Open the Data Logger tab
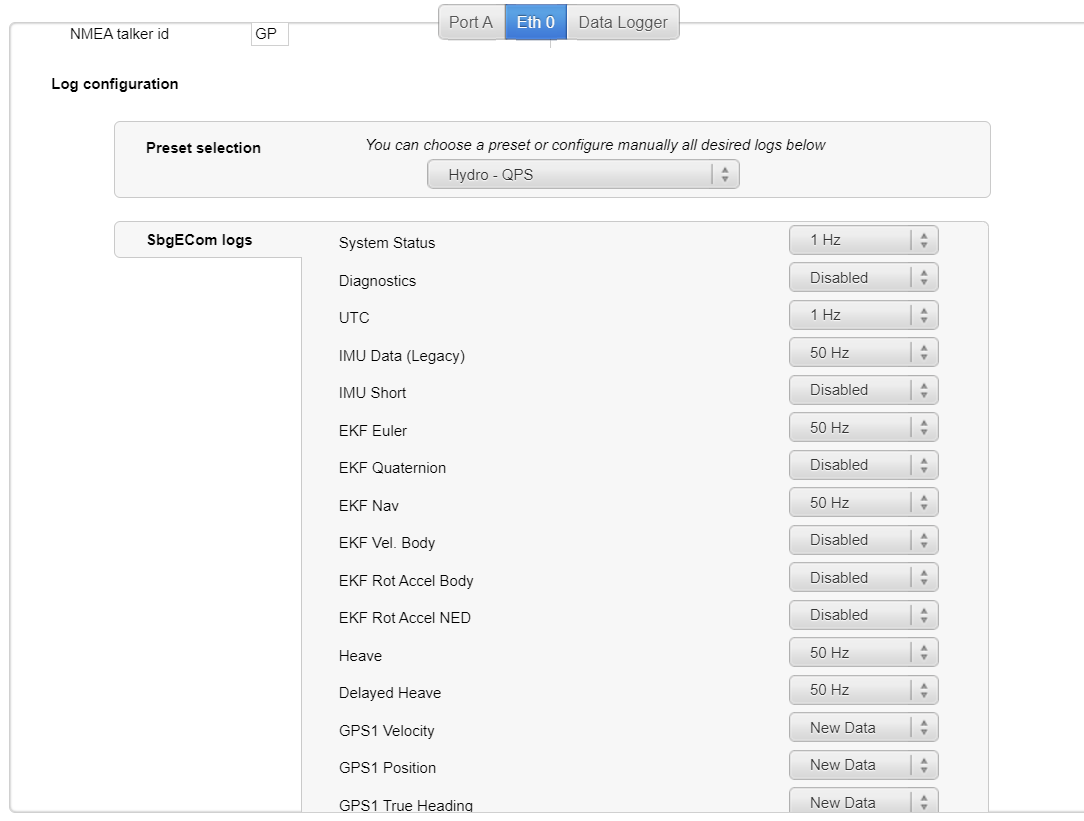This screenshot has width=1084, height=821. [x=623, y=22]
